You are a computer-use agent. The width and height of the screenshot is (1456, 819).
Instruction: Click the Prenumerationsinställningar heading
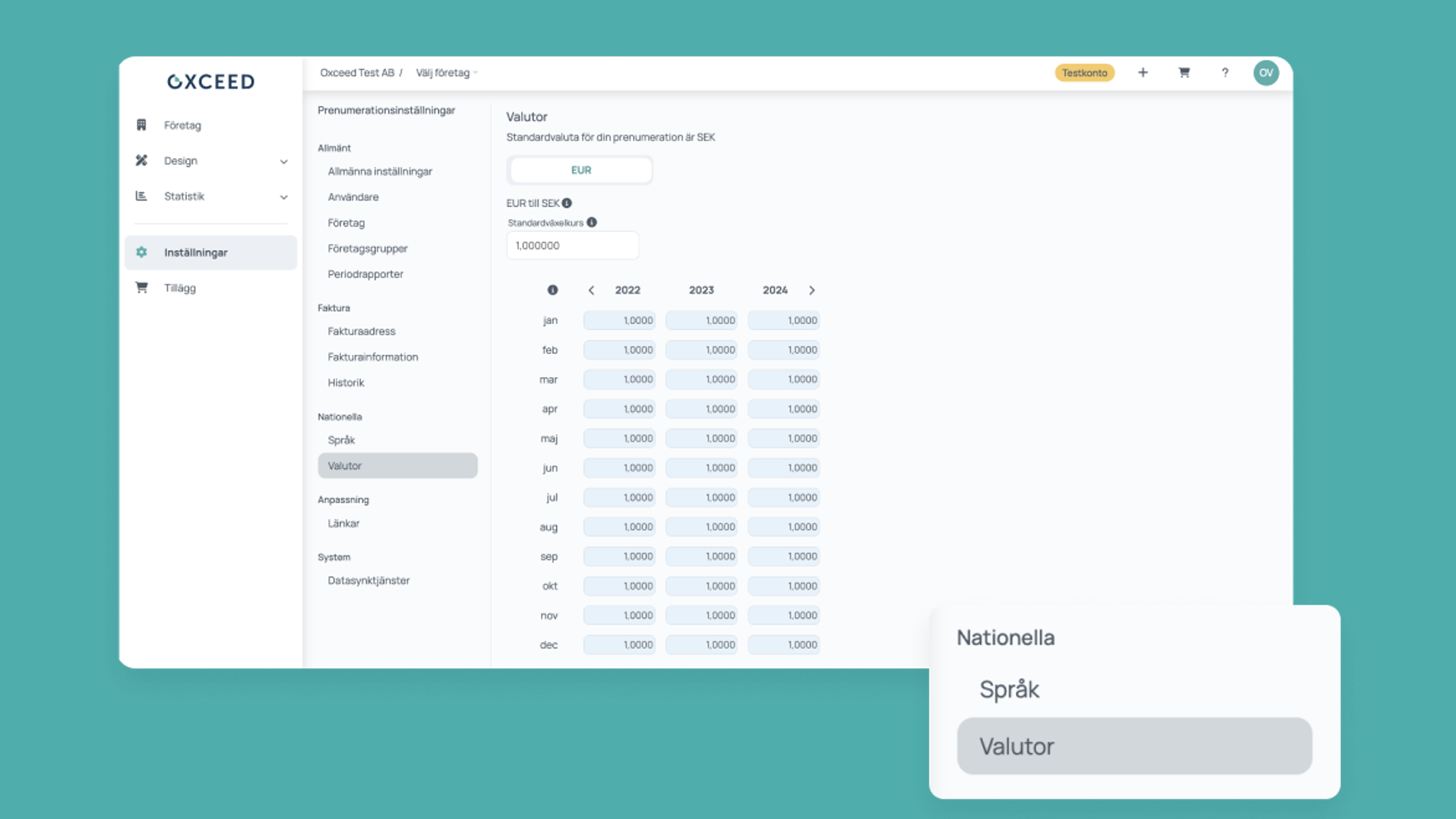click(x=386, y=110)
